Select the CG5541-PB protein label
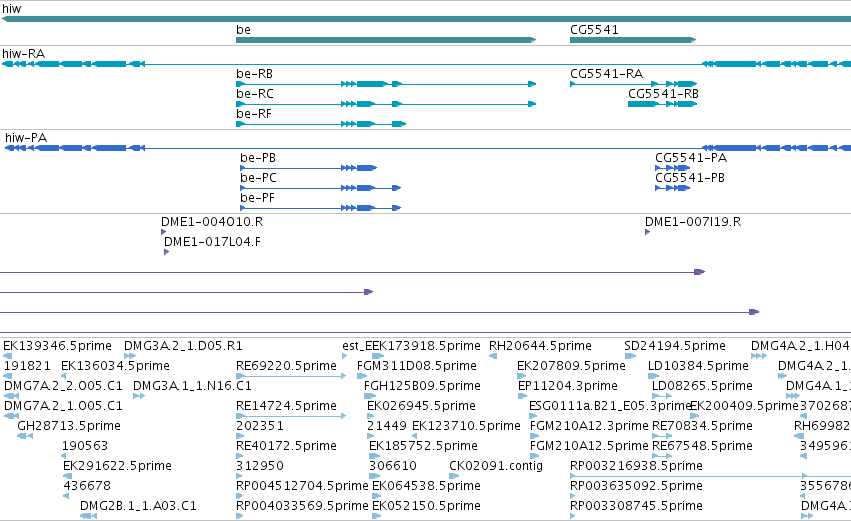This screenshot has width=851, height=521. click(690, 178)
